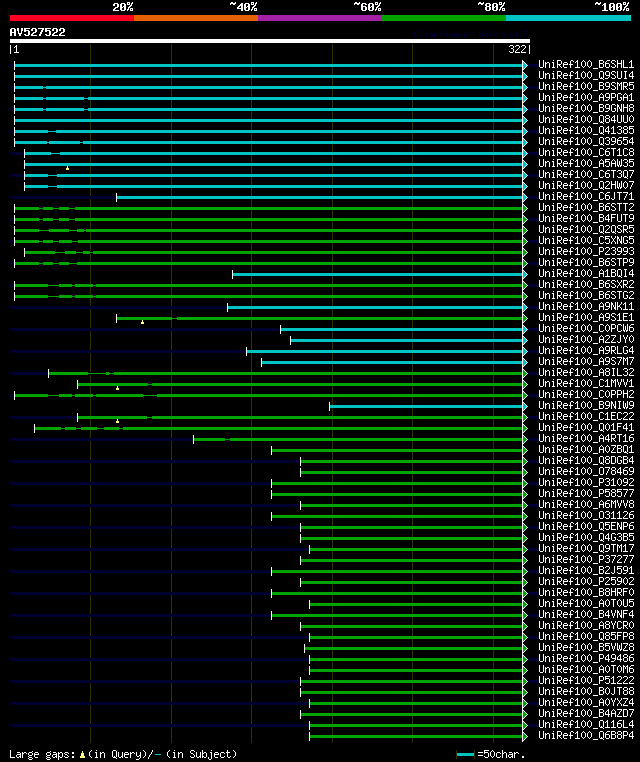Select label UniRef100_Q01F41
This screenshot has width=640, height=762.
[586, 427]
